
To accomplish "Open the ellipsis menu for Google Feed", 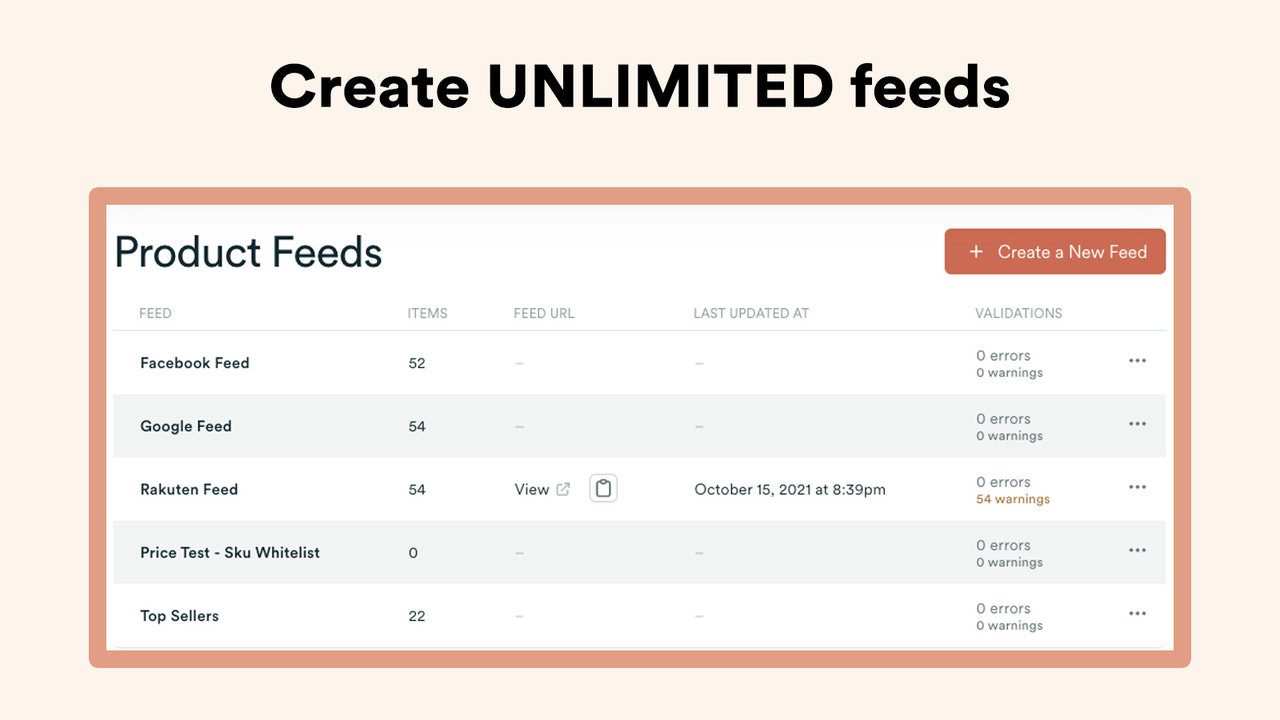I will point(1137,425).
